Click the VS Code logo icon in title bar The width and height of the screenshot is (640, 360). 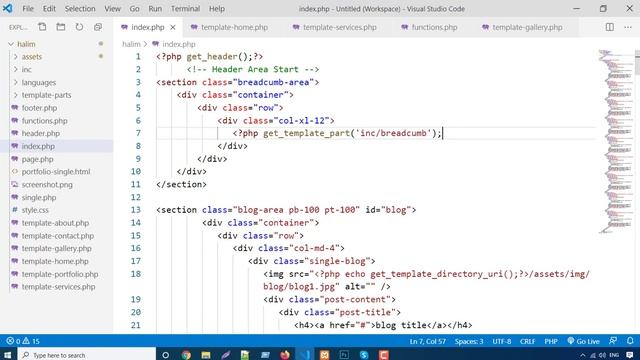point(8,8)
